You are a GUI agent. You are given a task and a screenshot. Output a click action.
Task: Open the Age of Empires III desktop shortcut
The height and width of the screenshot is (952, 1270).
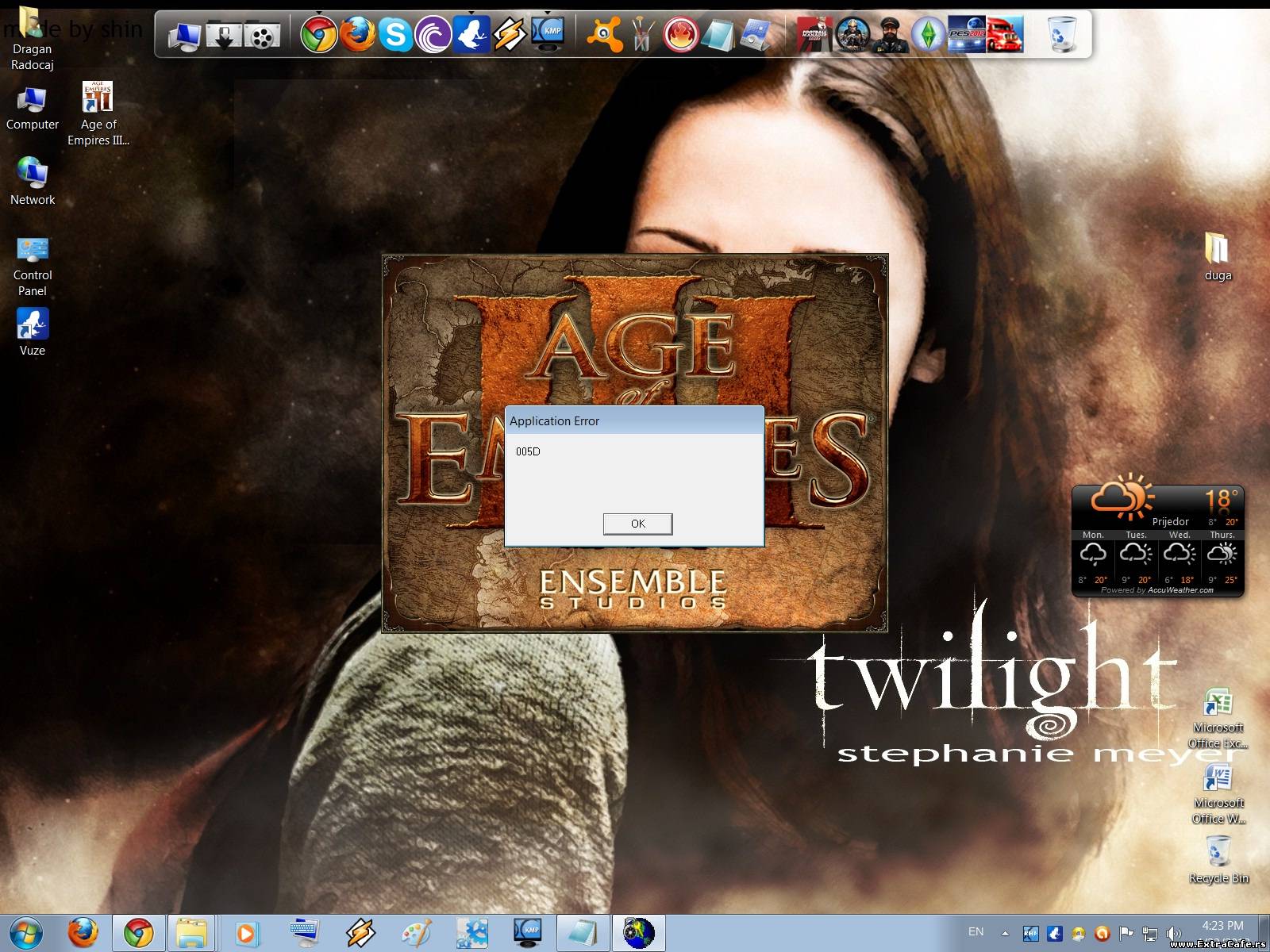(x=98, y=113)
